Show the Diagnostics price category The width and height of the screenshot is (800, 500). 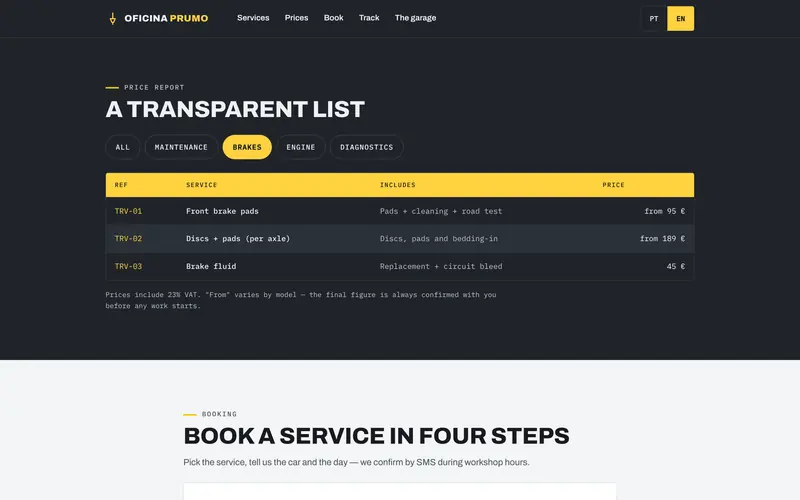367,147
